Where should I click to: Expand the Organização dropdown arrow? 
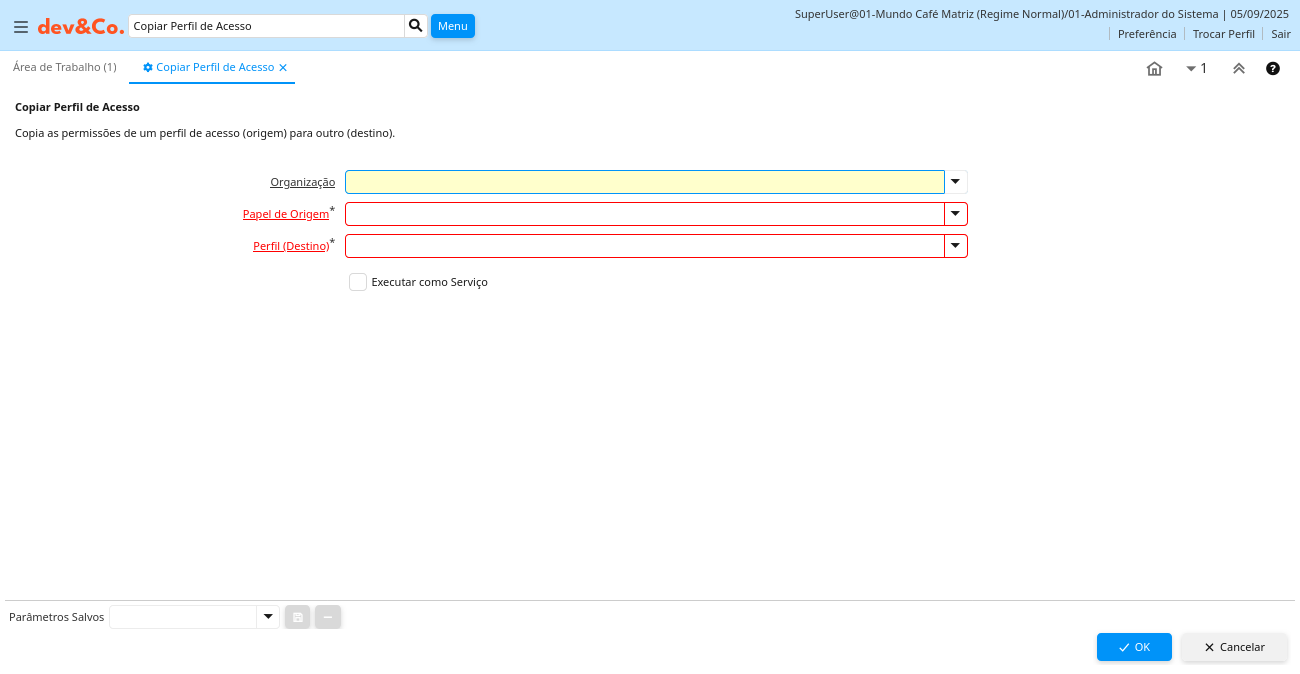tap(956, 182)
